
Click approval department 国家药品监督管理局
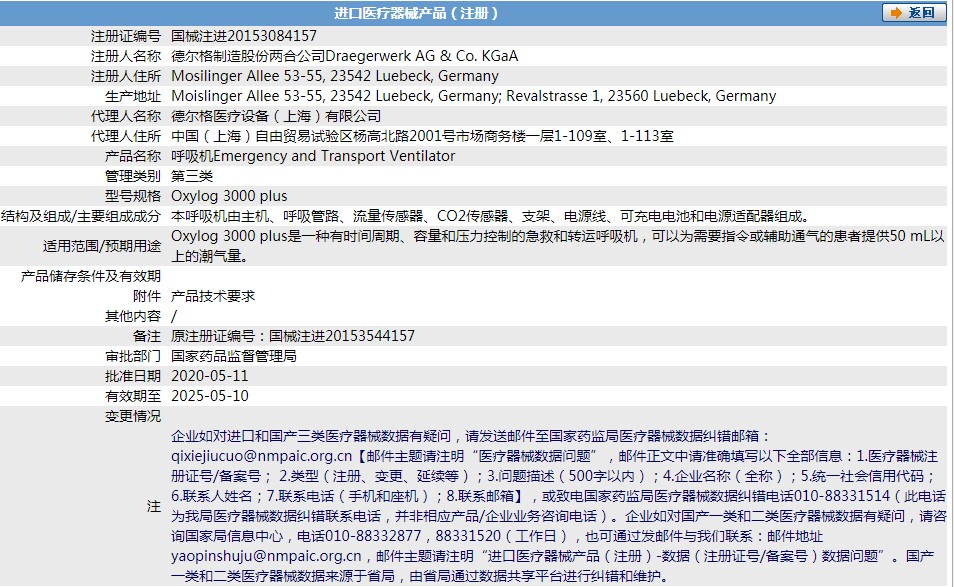pyautogui.click(x=234, y=356)
